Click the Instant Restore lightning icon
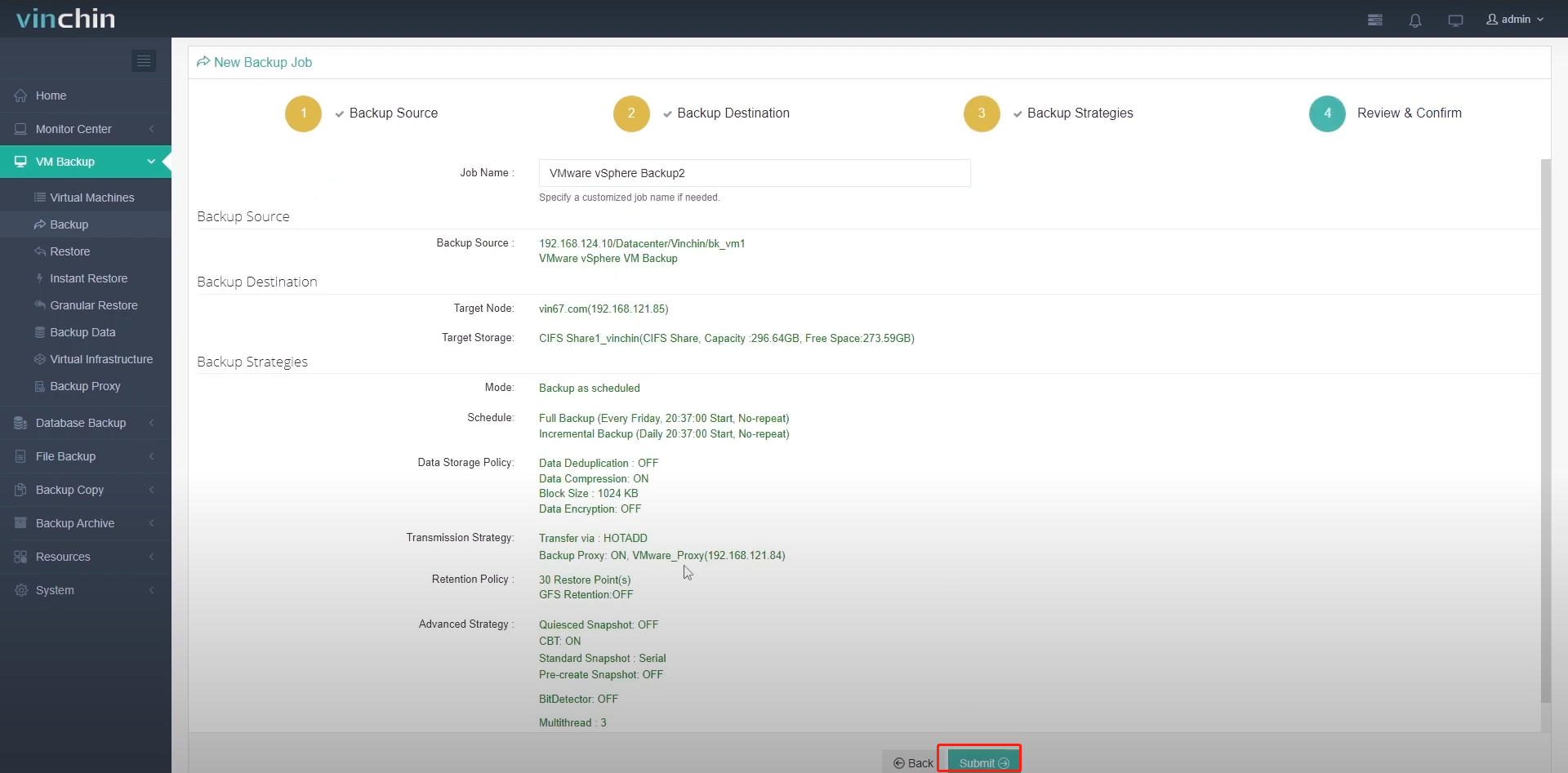Viewport: 1568px width, 773px height. coord(39,278)
